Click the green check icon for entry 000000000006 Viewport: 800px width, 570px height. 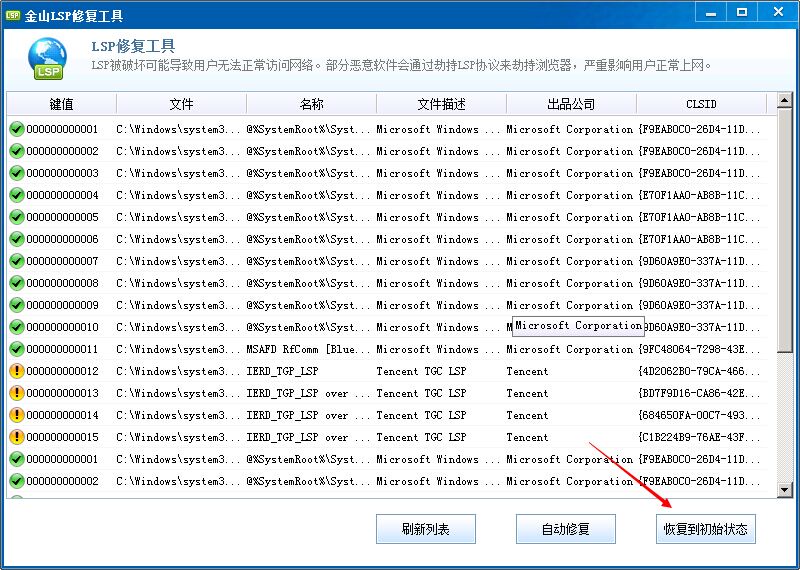tap(17, 239)
